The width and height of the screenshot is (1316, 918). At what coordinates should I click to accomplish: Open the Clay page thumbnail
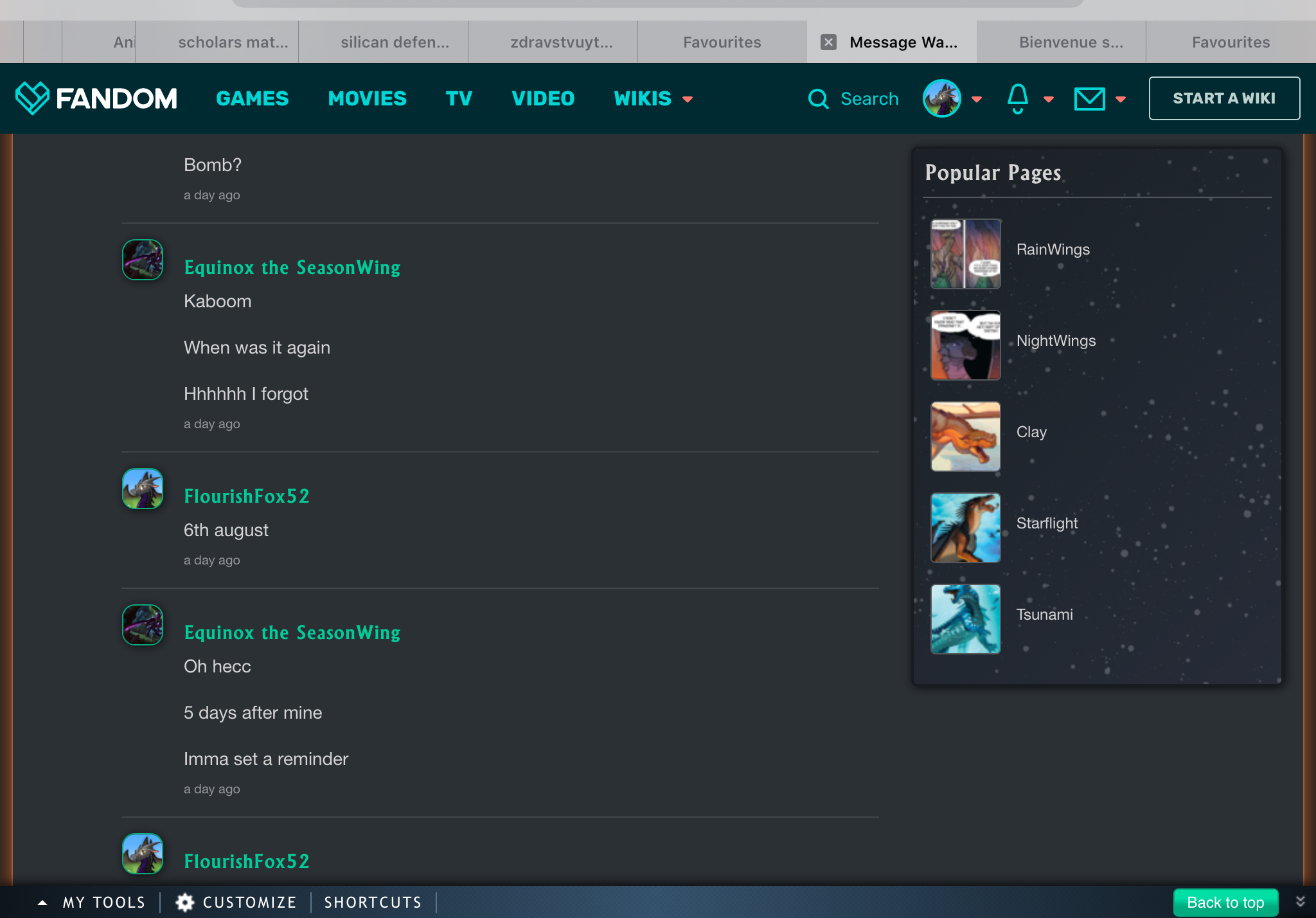965,437
